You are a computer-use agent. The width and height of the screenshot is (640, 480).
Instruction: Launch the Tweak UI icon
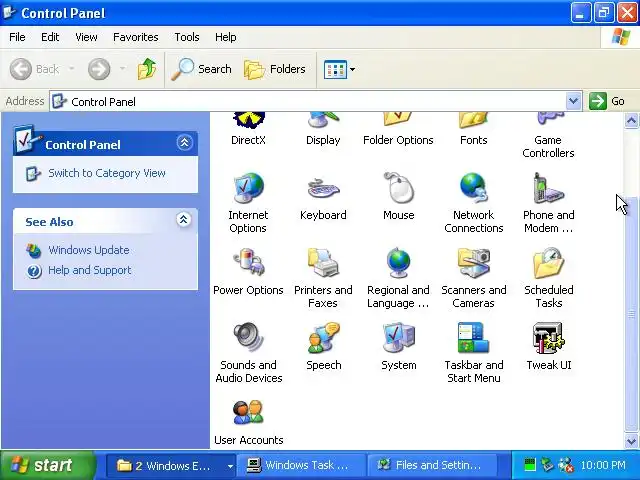tap(549, 347)
